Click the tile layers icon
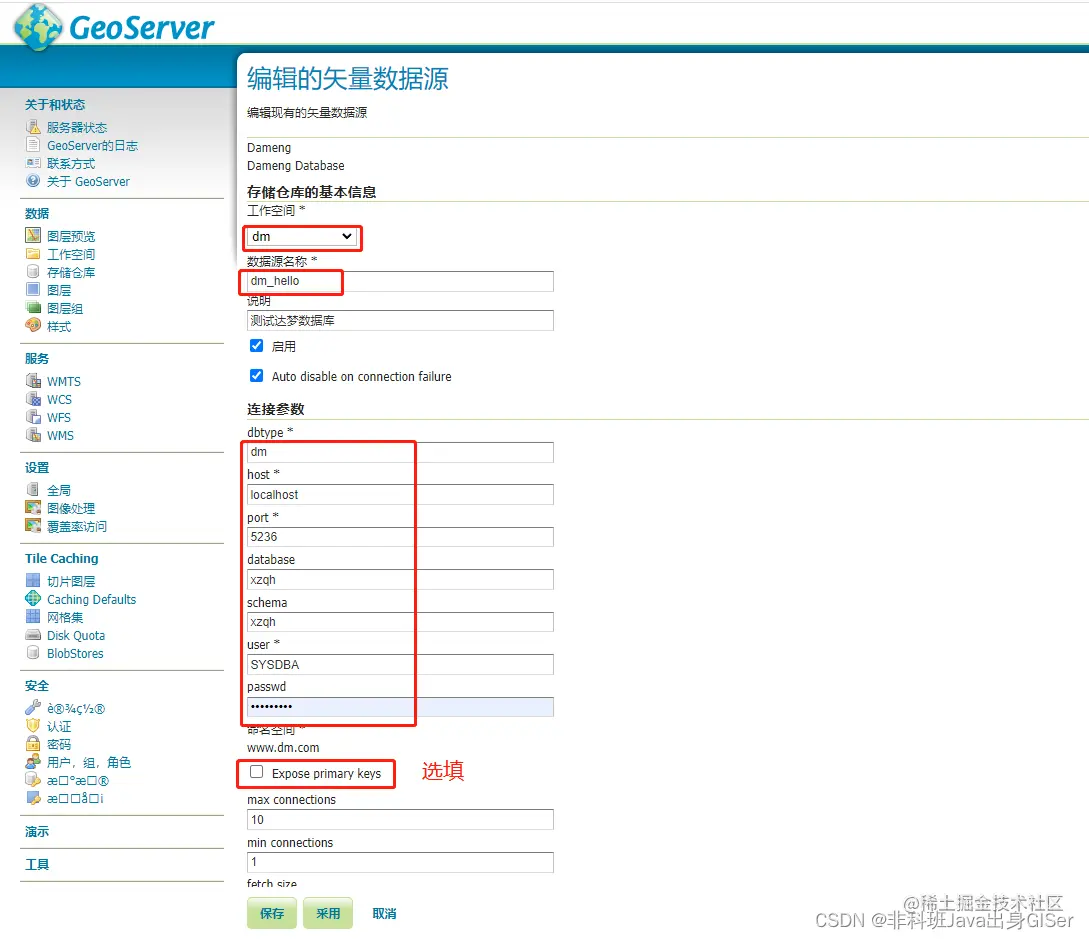The width and height of the screenshot is (1089, 939). (x=33, y=581)
